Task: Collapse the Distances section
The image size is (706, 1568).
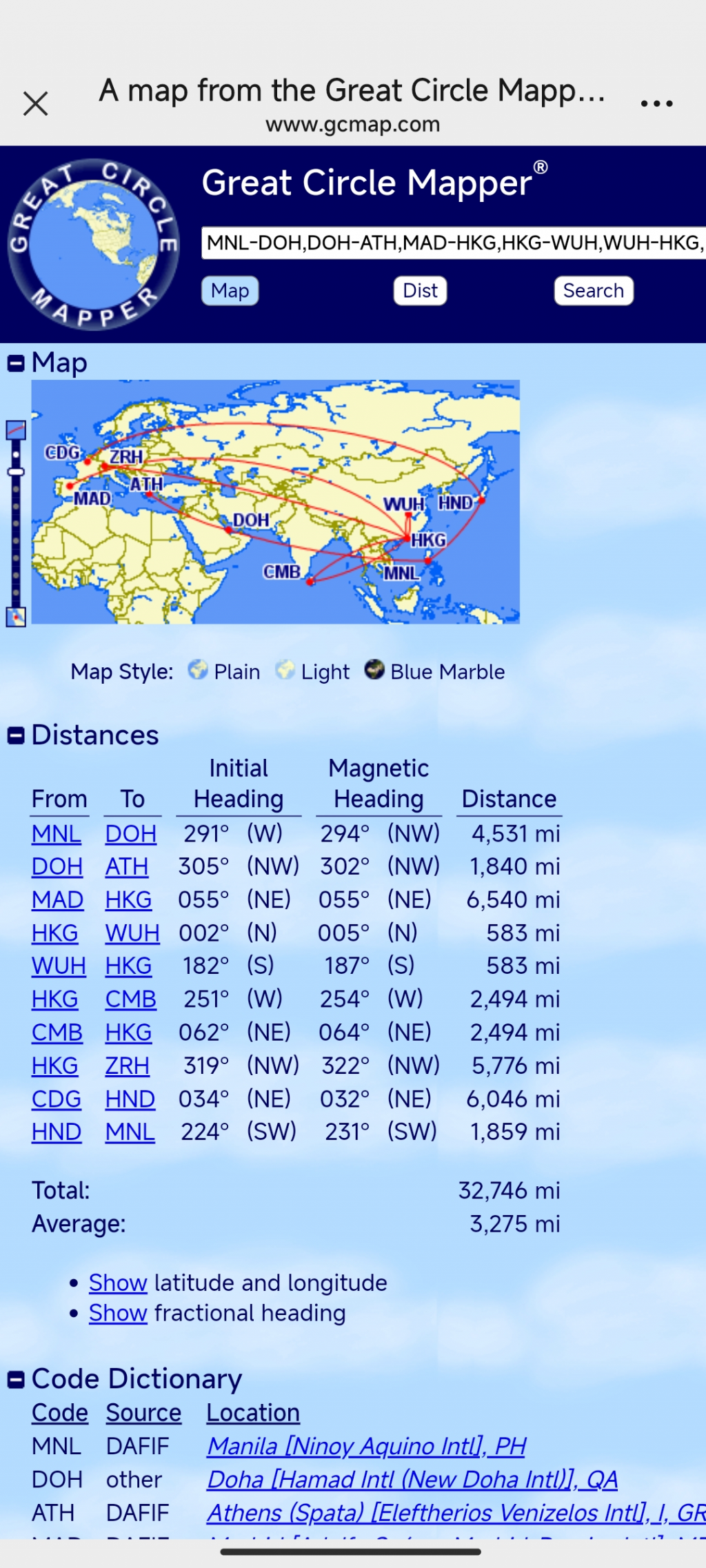Action: (16, 735)
